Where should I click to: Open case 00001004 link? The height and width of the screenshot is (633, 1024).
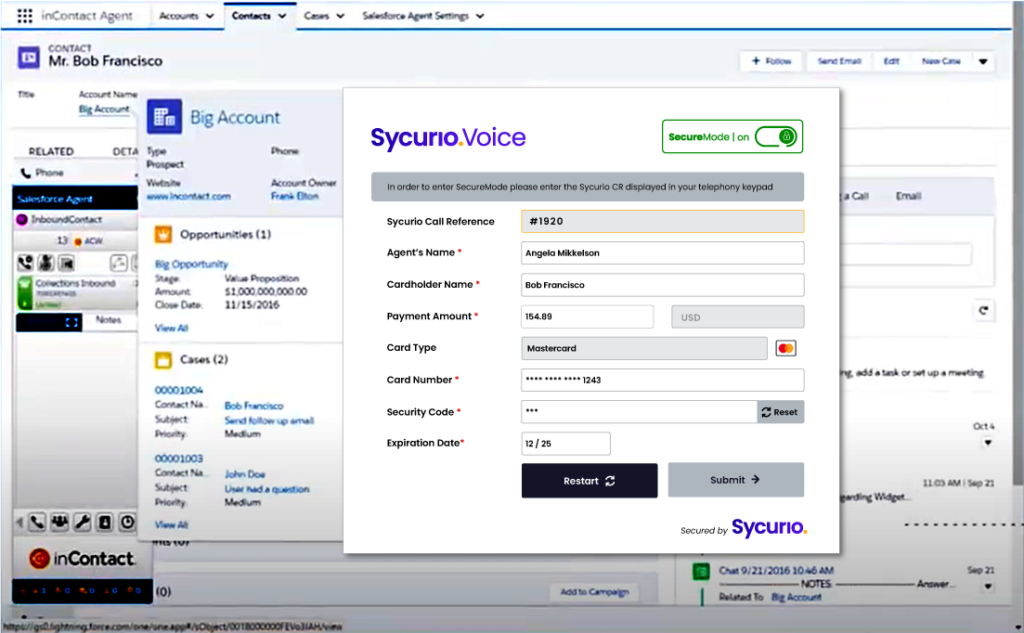[x=179, y=390]
